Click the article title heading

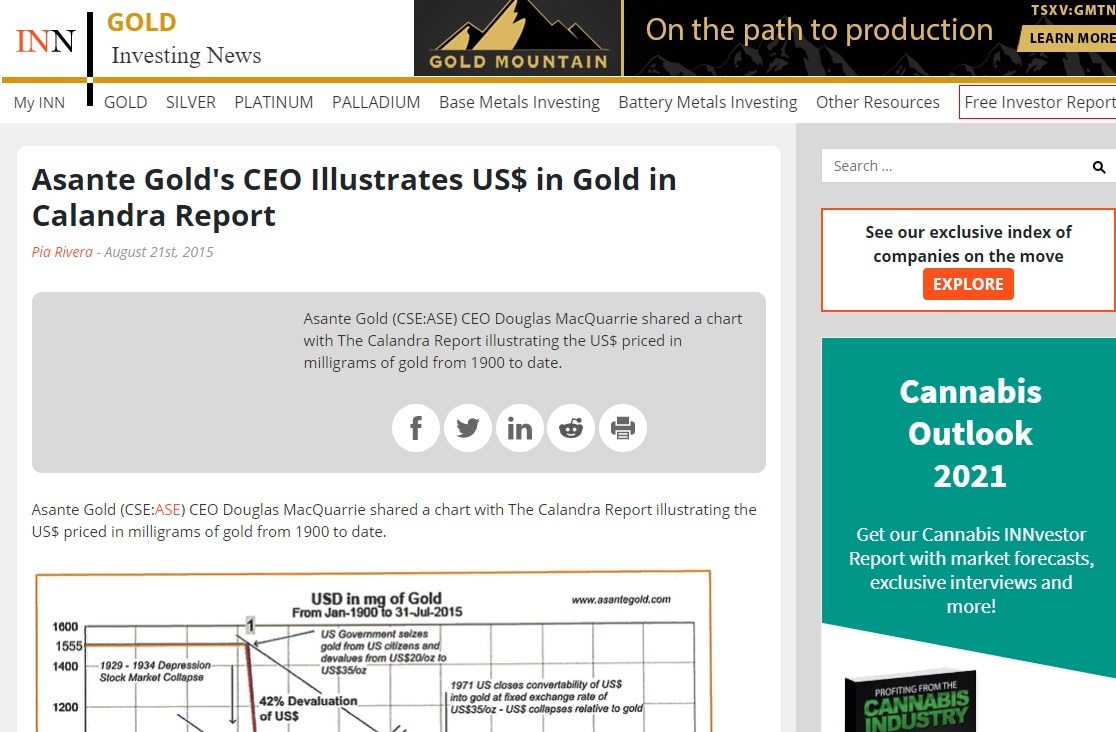[354, 197]
